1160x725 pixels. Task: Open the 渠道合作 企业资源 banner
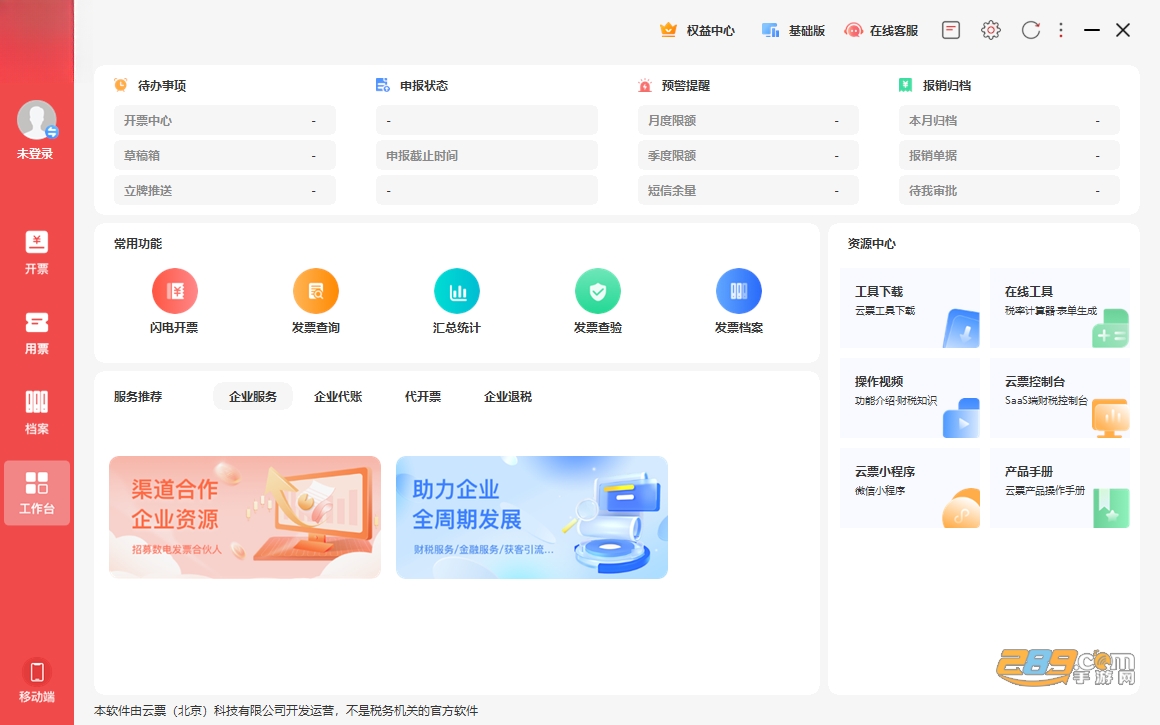pos(245,517)
